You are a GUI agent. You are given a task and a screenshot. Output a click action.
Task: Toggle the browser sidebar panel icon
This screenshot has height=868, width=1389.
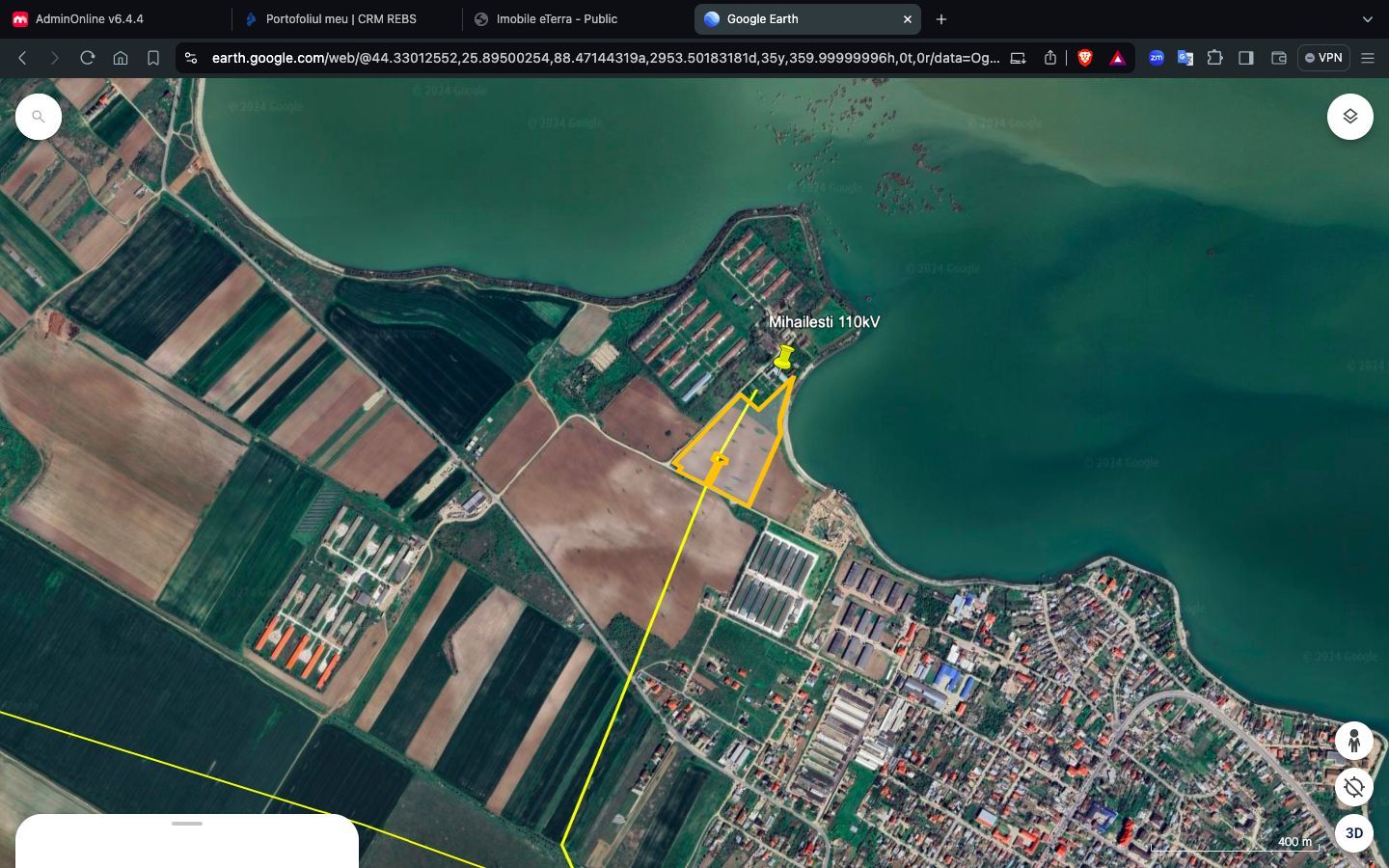coord(1246,58)
